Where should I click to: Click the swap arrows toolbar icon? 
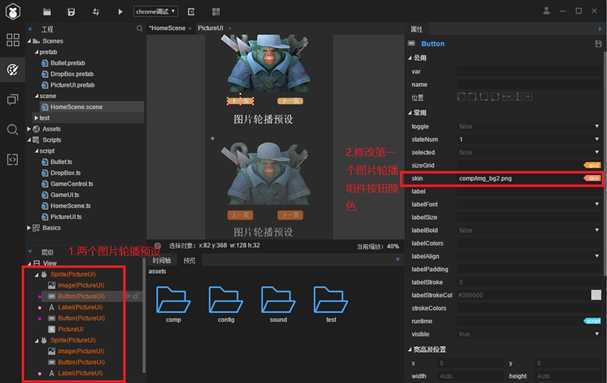coord(96,12)
